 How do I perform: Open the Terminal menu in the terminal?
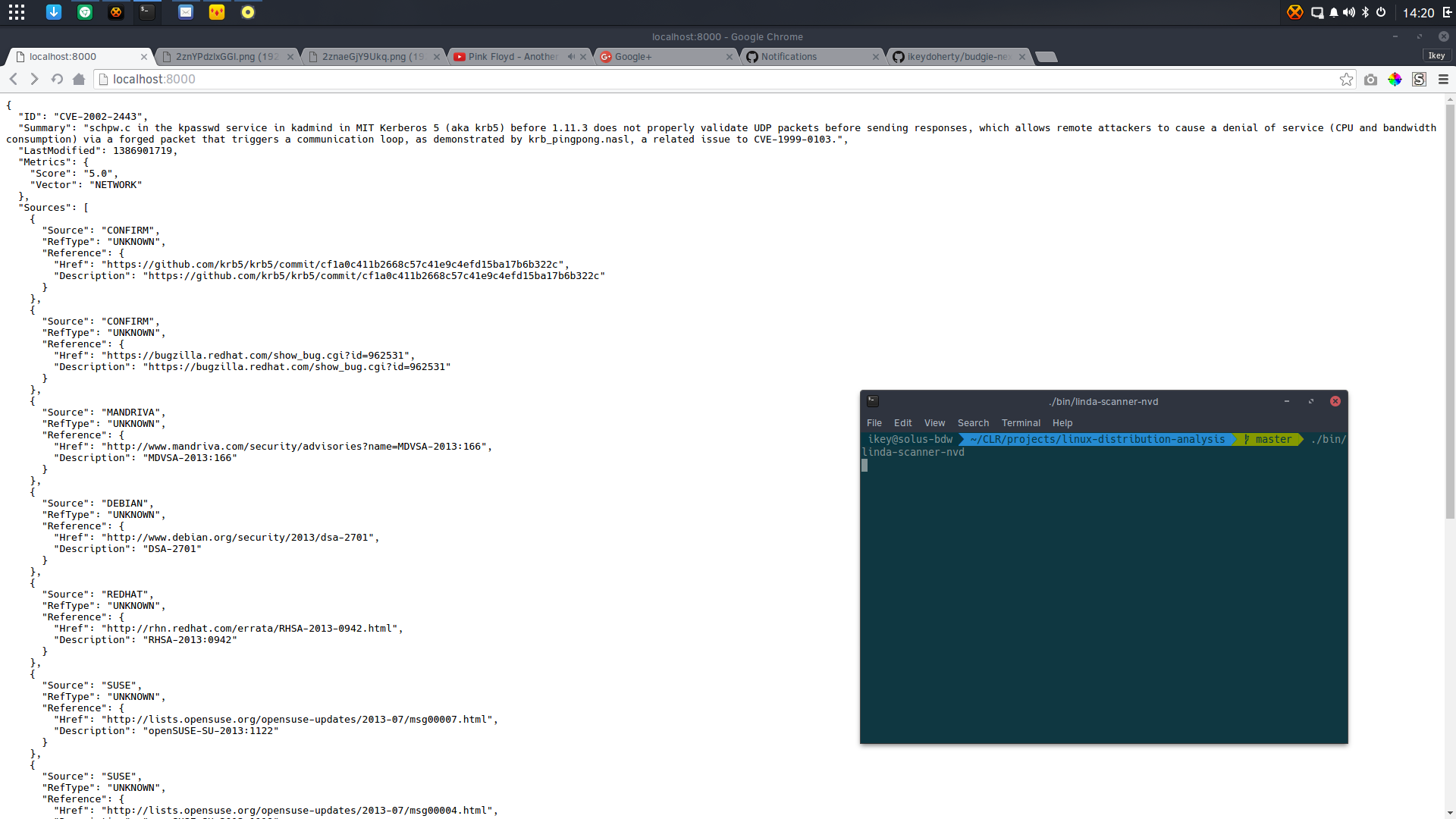pos(1021,423)
